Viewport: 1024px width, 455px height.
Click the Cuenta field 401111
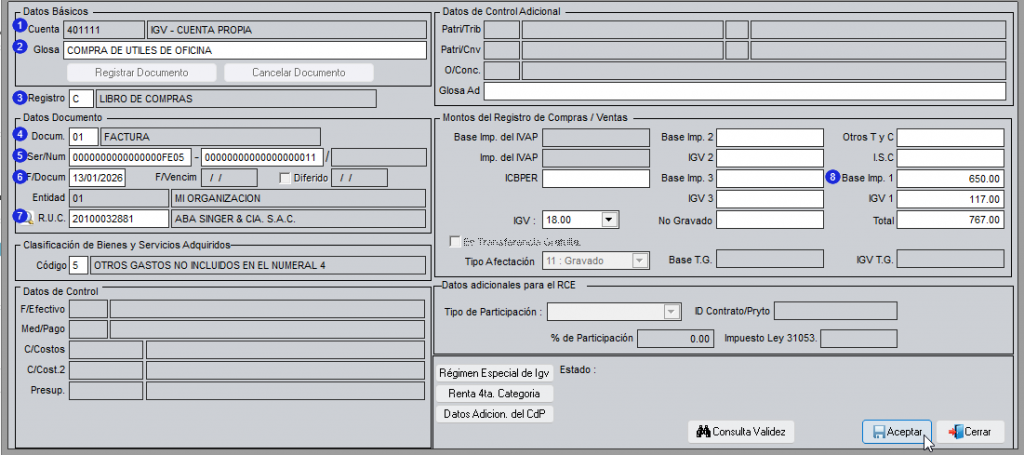pyautogui.click(x=103, y=30)
